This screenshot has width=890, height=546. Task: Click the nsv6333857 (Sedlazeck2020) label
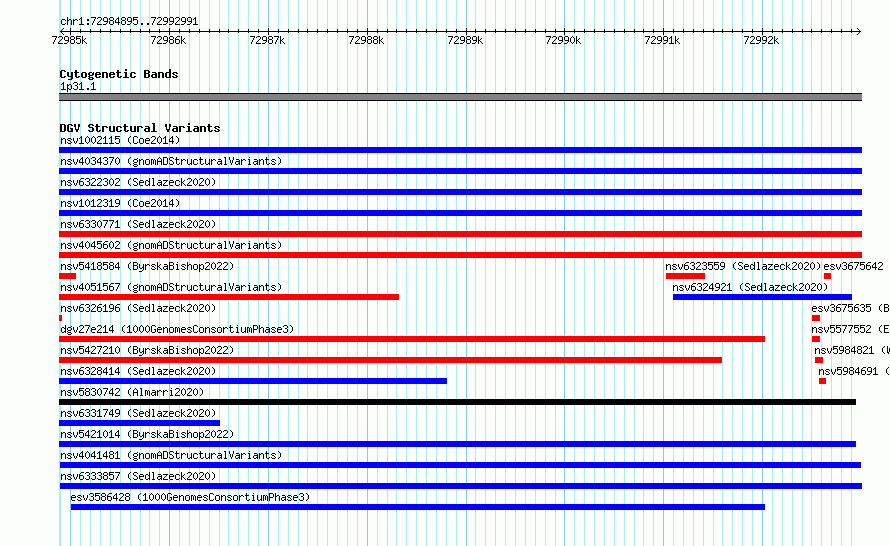tap(138, 476)
